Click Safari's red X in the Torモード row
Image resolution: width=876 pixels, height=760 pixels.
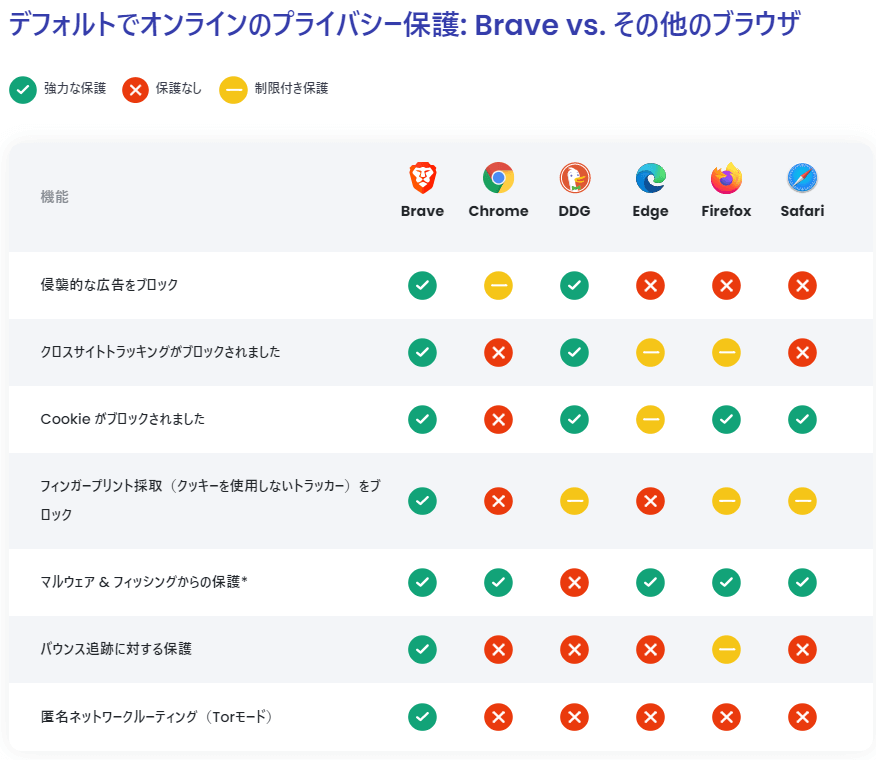802,716
